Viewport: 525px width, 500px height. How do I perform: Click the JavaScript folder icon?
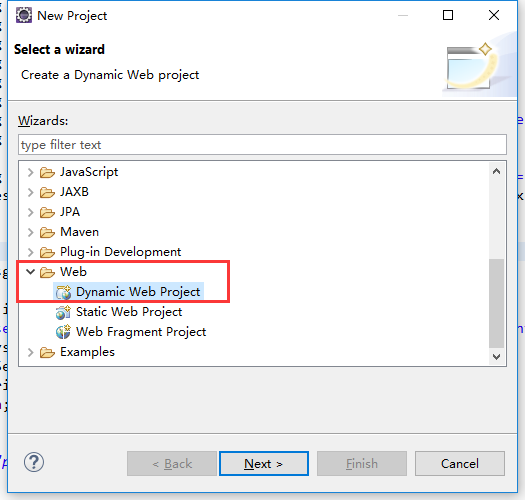pyautogui.click(x=47, y=172)
